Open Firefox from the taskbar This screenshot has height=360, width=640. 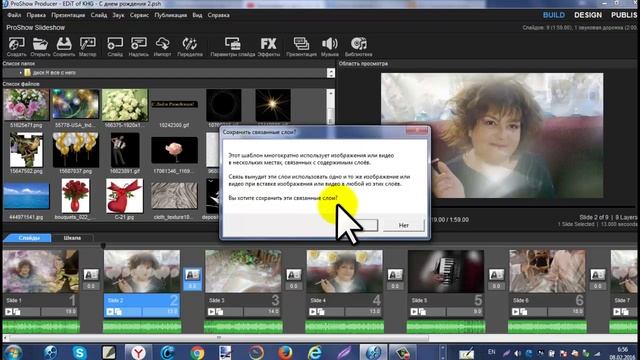tap(285, 352)
